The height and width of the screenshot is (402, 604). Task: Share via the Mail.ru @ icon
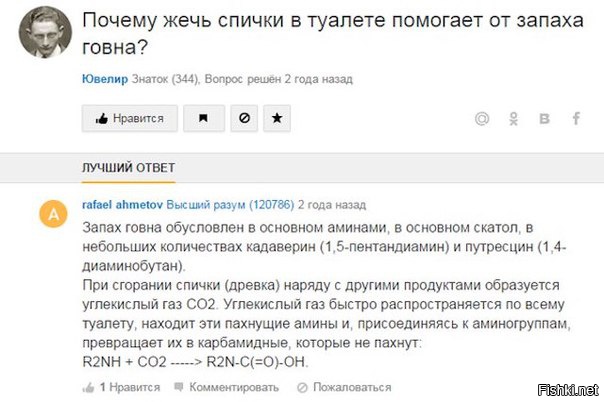pyautogui.click(x=482, y=119)
